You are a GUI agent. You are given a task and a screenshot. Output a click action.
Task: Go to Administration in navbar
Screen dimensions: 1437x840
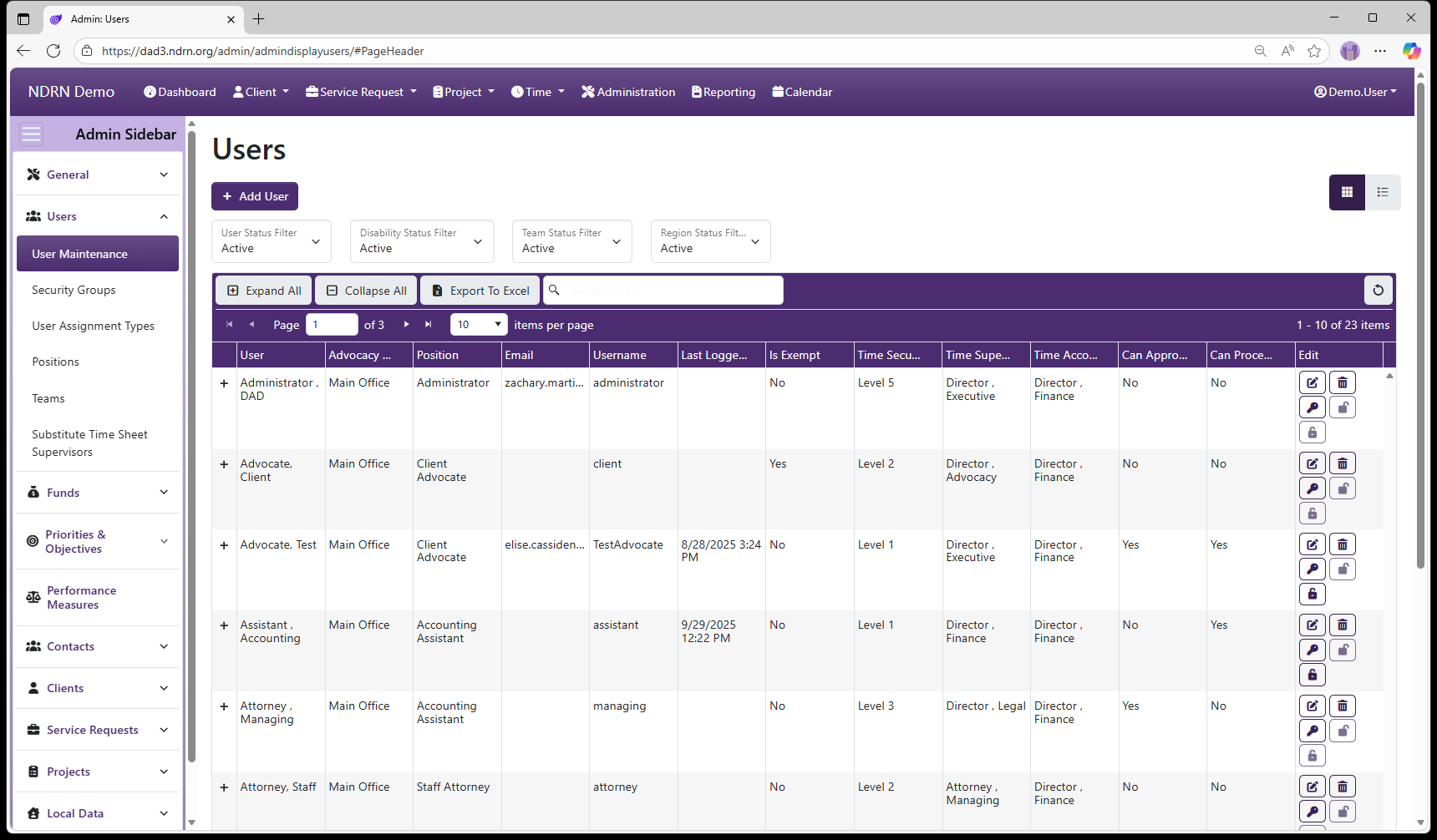628,92
